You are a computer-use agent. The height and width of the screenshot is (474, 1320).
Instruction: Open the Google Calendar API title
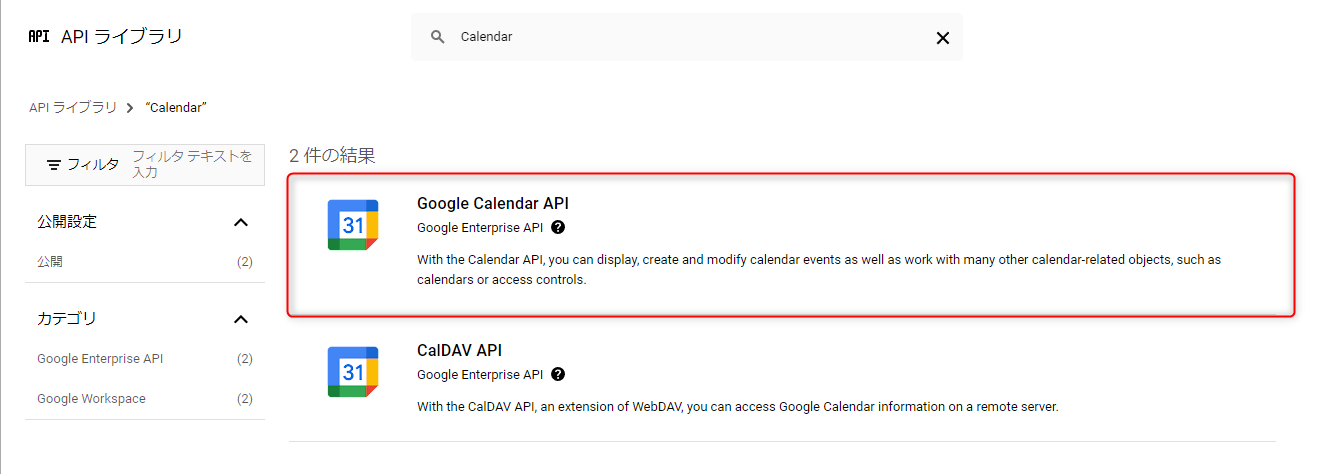tap(493, 203)
